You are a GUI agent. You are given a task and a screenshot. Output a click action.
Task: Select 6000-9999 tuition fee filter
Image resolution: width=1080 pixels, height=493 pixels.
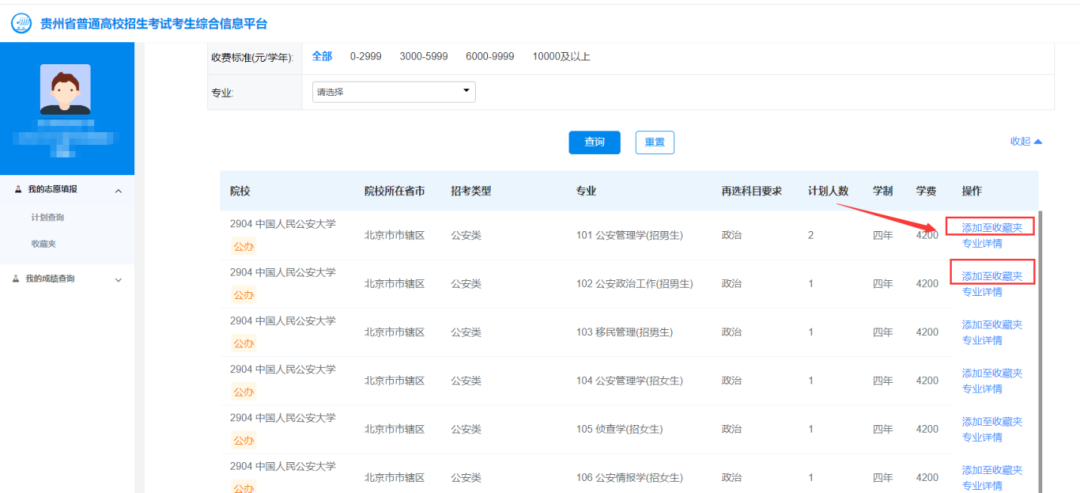[x=490, y=56]
